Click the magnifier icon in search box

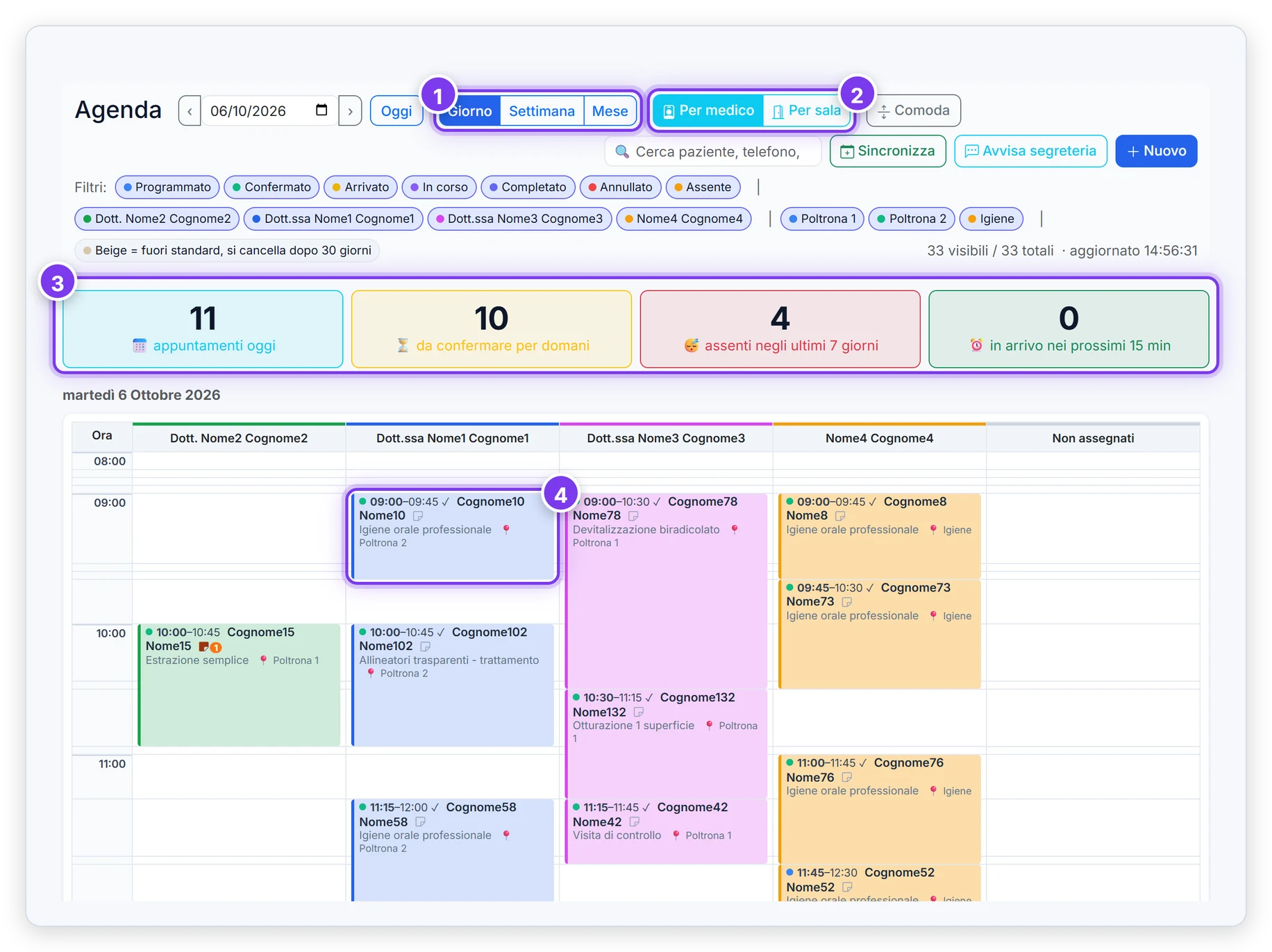click(x=622, y=151)
